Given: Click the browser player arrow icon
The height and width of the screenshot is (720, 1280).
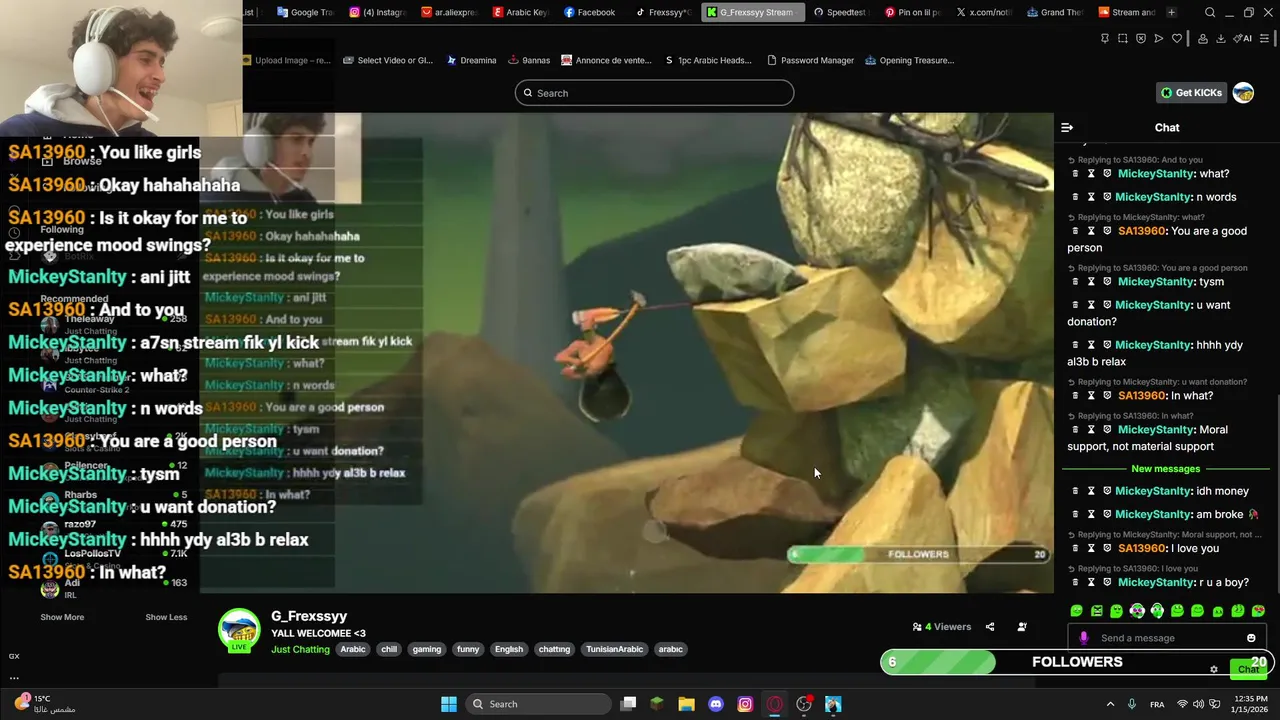Looking at the screenshot, I should (1159, 38).
